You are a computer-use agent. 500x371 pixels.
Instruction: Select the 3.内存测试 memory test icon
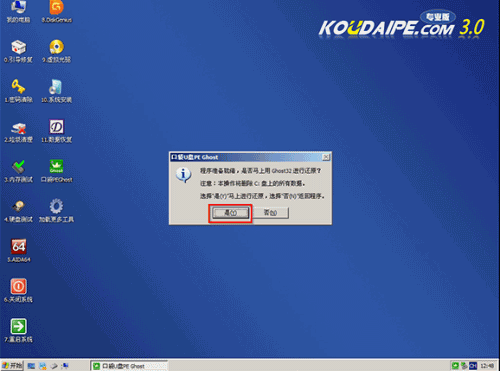click(x=18, y=171)
